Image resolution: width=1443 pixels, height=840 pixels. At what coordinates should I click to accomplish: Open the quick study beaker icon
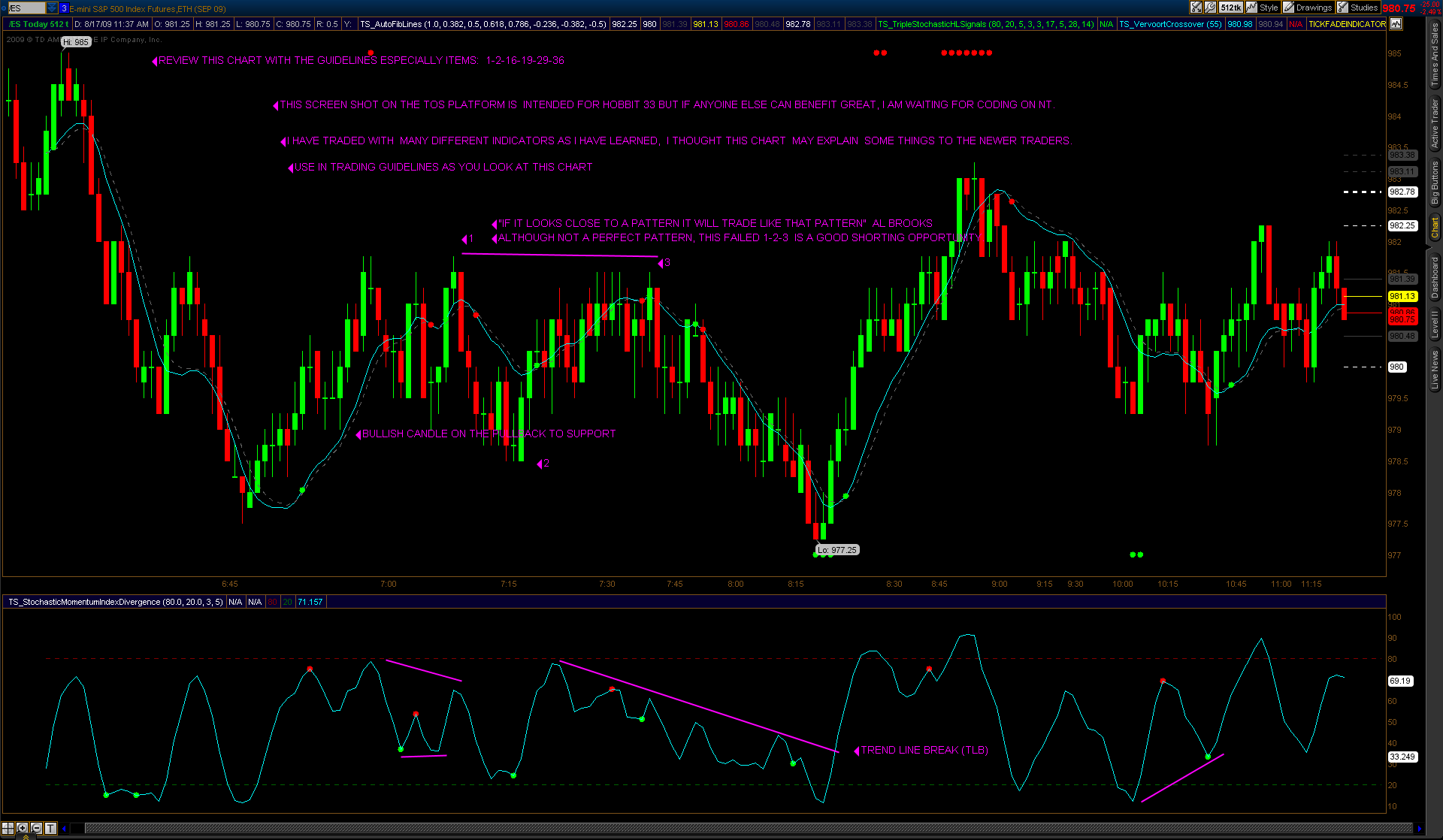pyautogui.click(x=1196, y=8)
